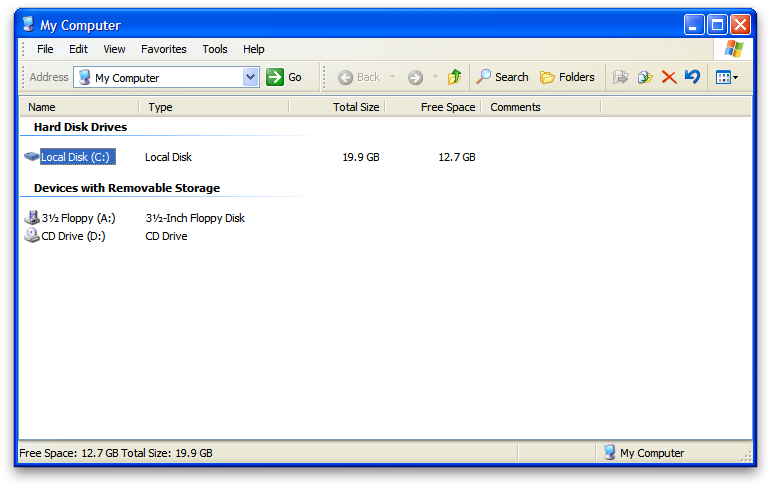This screenshot has width=771, height=487.
Task: Toggle the Folders pane
Action: click(567, 77)
